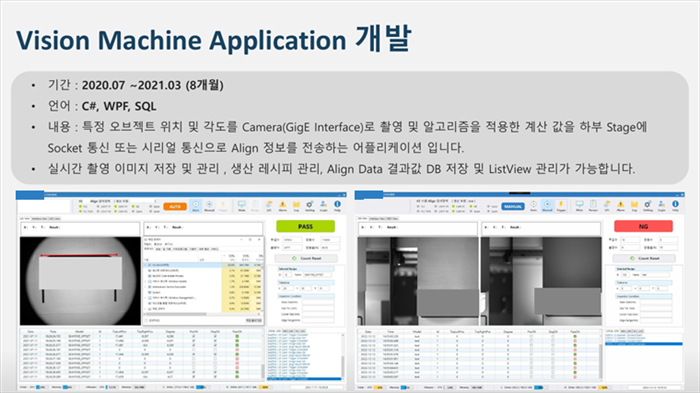This screenshot has width=700, height=393.
Task: Open Recipe clipboard icon in NG window
Action: point(593,205)
